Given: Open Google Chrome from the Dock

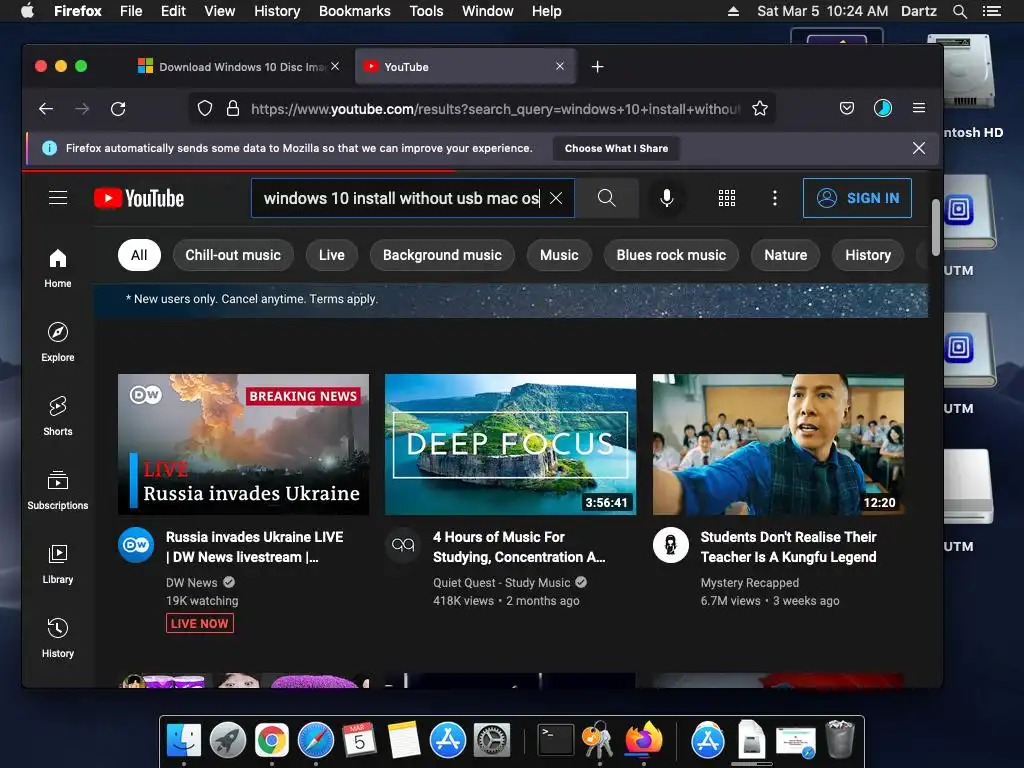Looking at the screenshot, I should 272,740.
